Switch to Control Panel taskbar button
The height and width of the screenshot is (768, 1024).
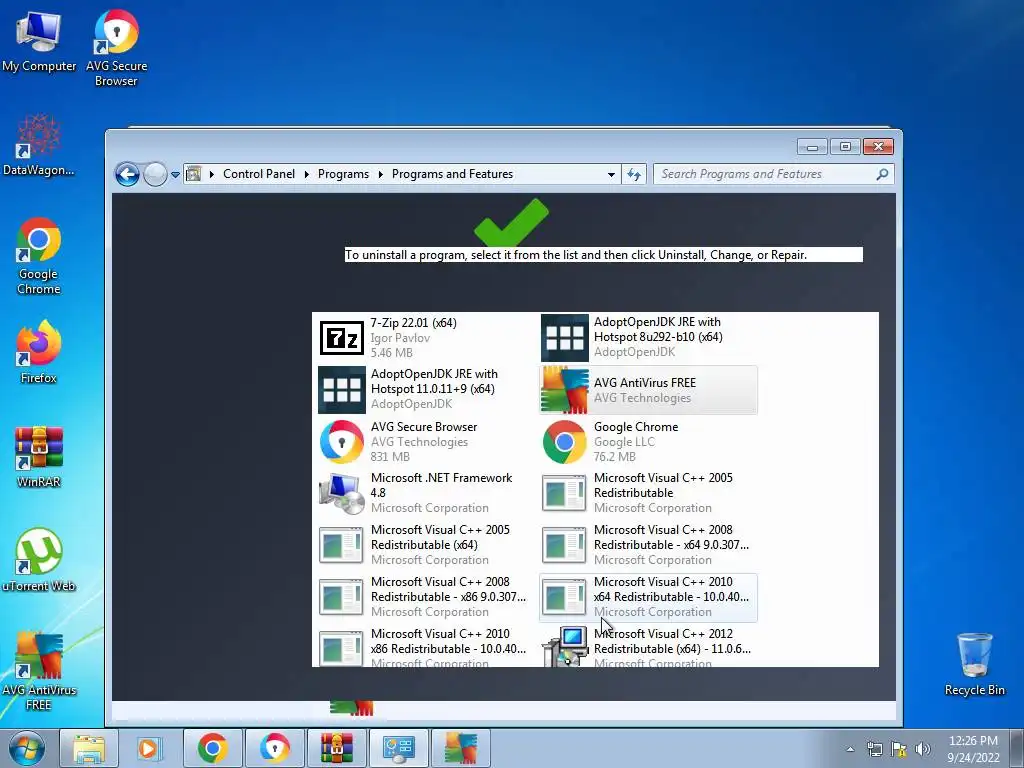[x=398, y=748]
